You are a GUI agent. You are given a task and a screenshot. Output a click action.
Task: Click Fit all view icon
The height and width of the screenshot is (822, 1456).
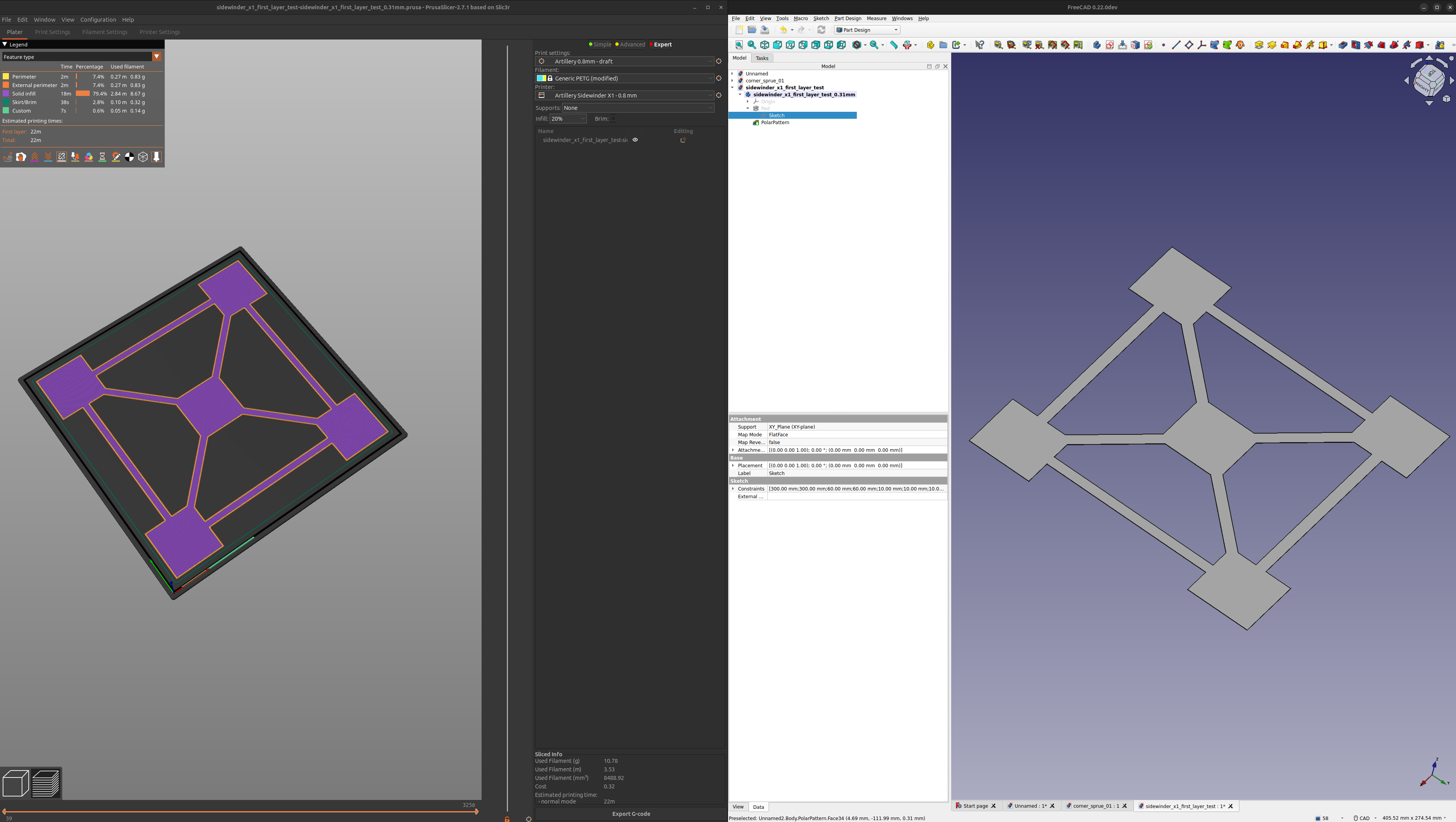point(739,45)
